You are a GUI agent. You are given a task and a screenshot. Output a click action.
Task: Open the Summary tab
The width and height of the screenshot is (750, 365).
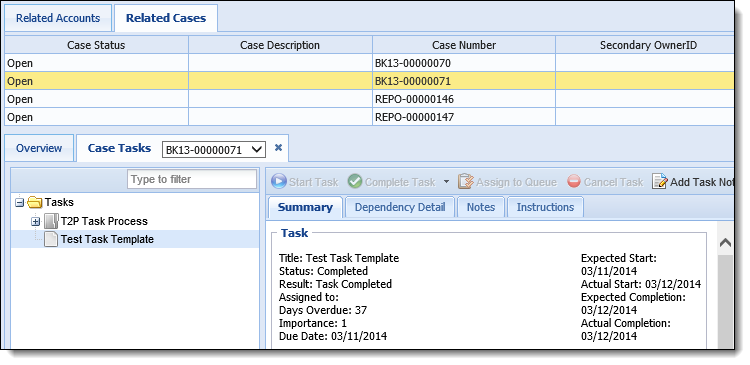click(x=305, y=207)
